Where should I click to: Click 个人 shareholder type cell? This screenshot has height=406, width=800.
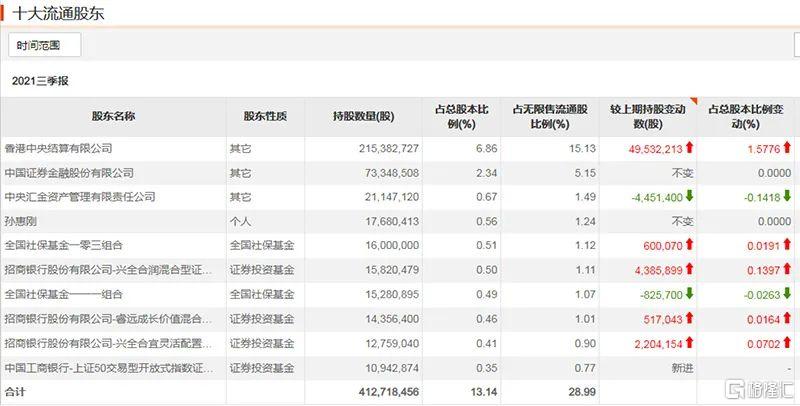pyautogui.click(x=240, y=221)
